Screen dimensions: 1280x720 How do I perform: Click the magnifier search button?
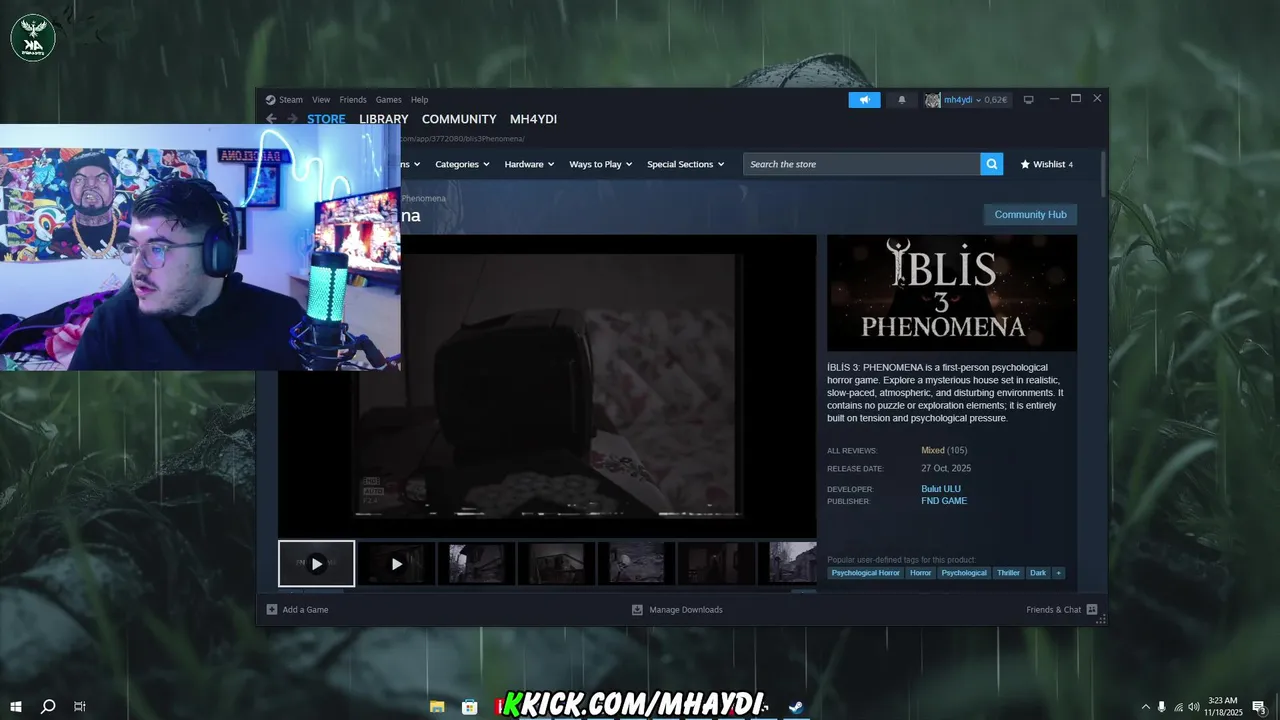click(992, 164)
